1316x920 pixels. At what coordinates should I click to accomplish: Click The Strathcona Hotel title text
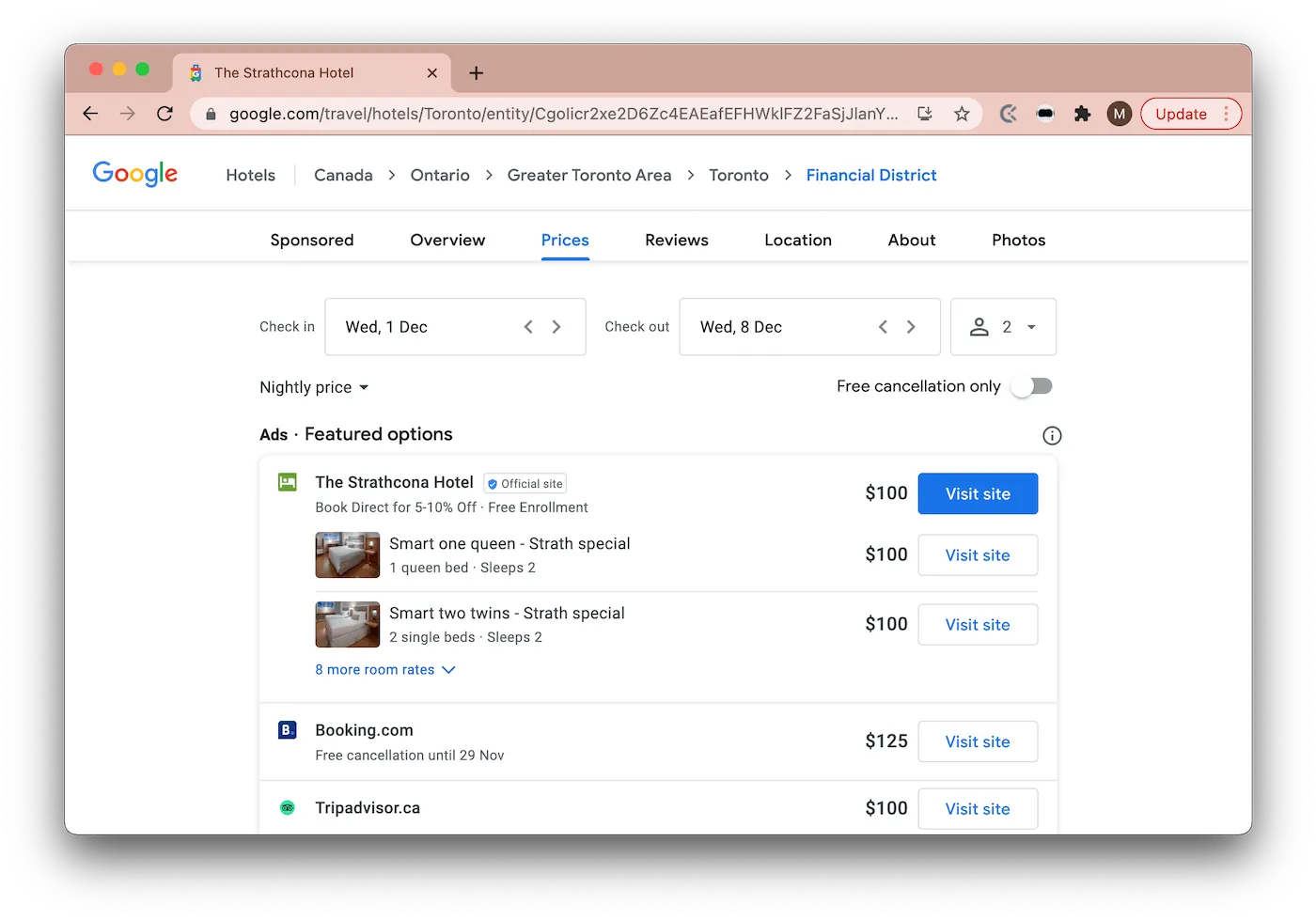[x=394, y=482]
